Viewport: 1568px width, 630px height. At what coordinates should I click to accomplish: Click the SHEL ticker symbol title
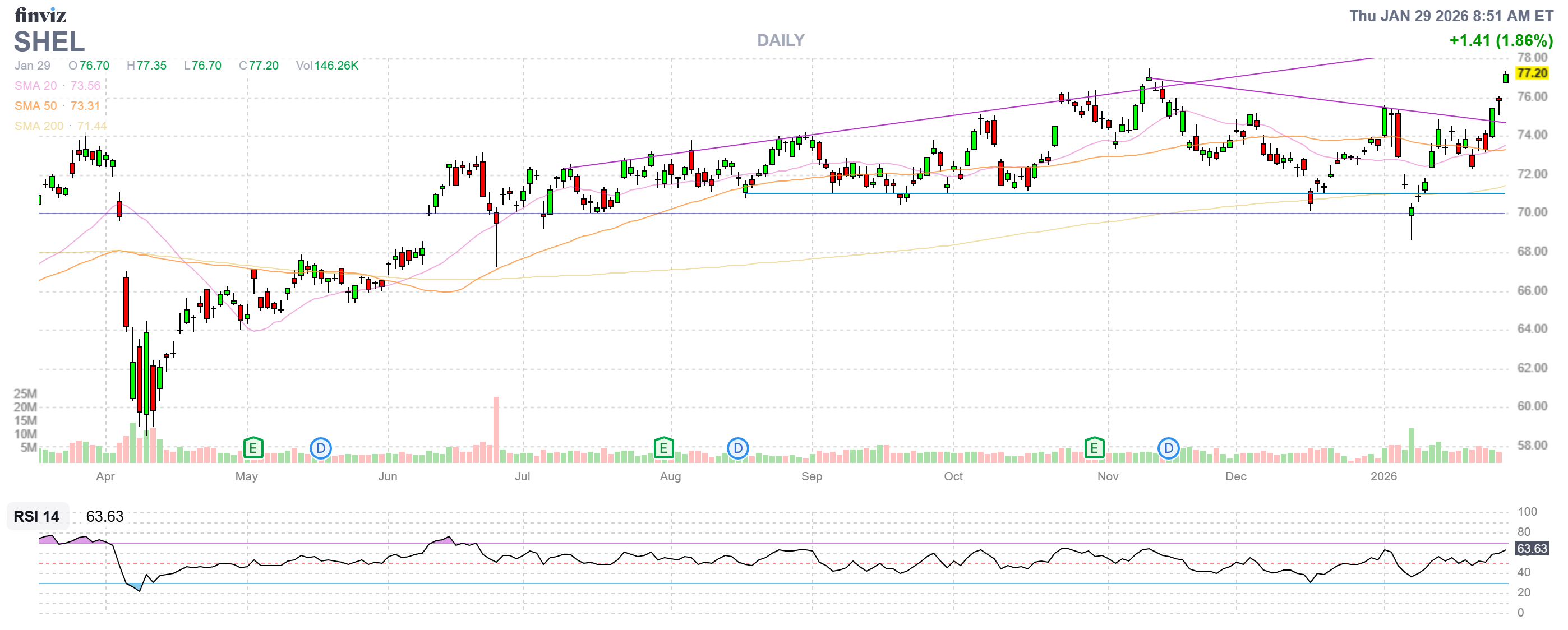click(x=49, y=42)
